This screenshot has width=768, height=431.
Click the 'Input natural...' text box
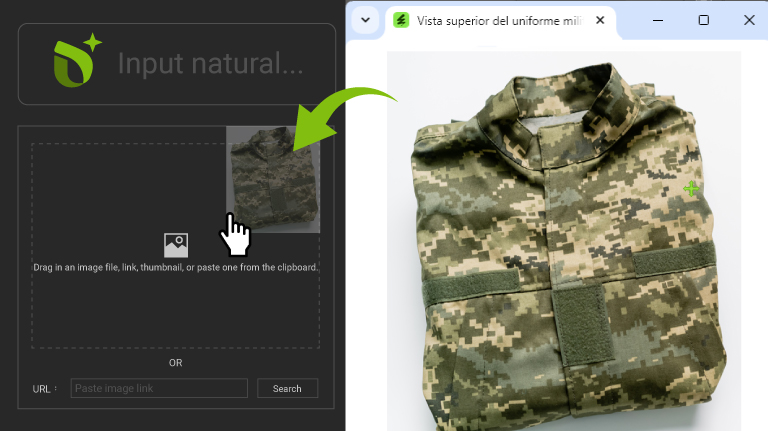coord(210,64)
